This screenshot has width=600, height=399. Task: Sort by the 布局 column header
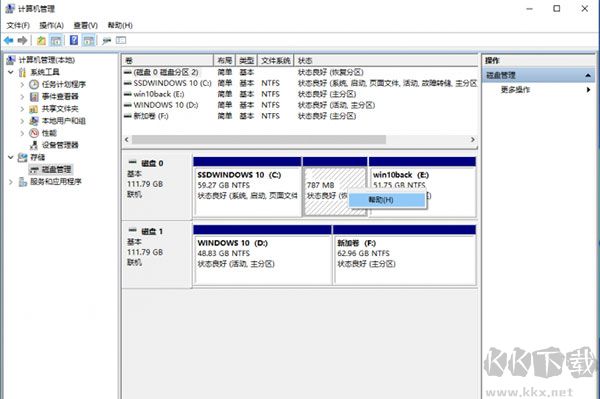tap(225, 60)
